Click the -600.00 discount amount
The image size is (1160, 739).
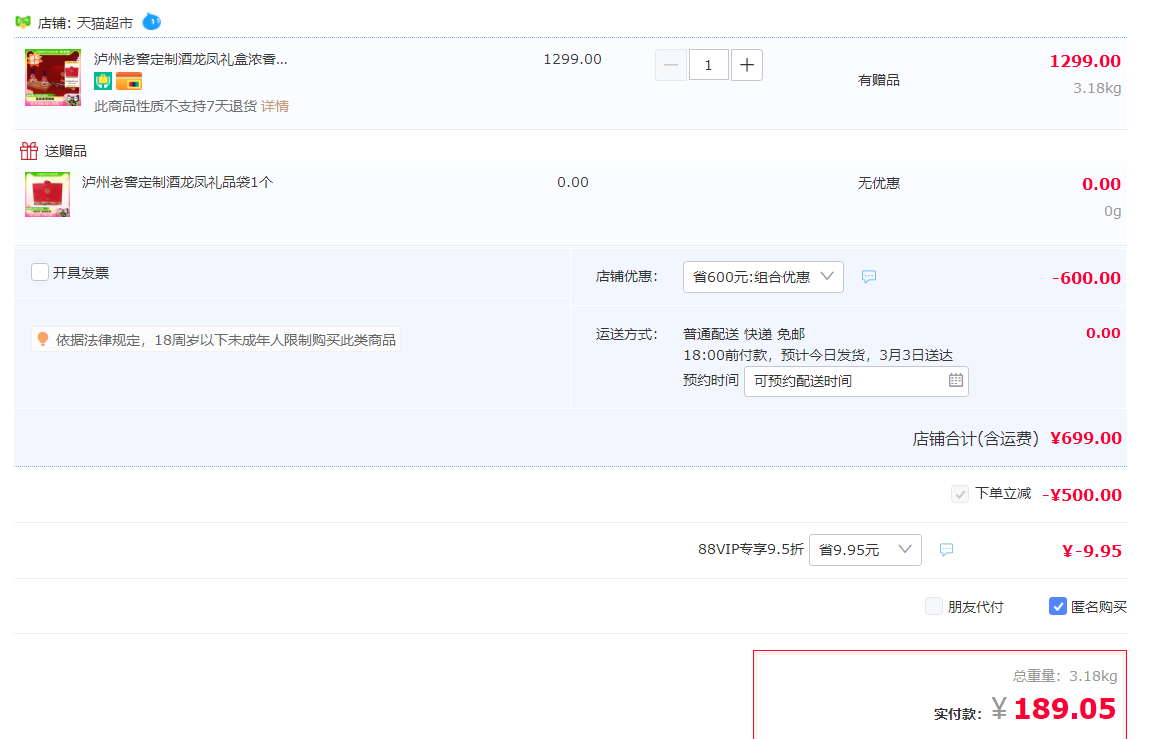pyautogui.click(x=1086, y=278)
